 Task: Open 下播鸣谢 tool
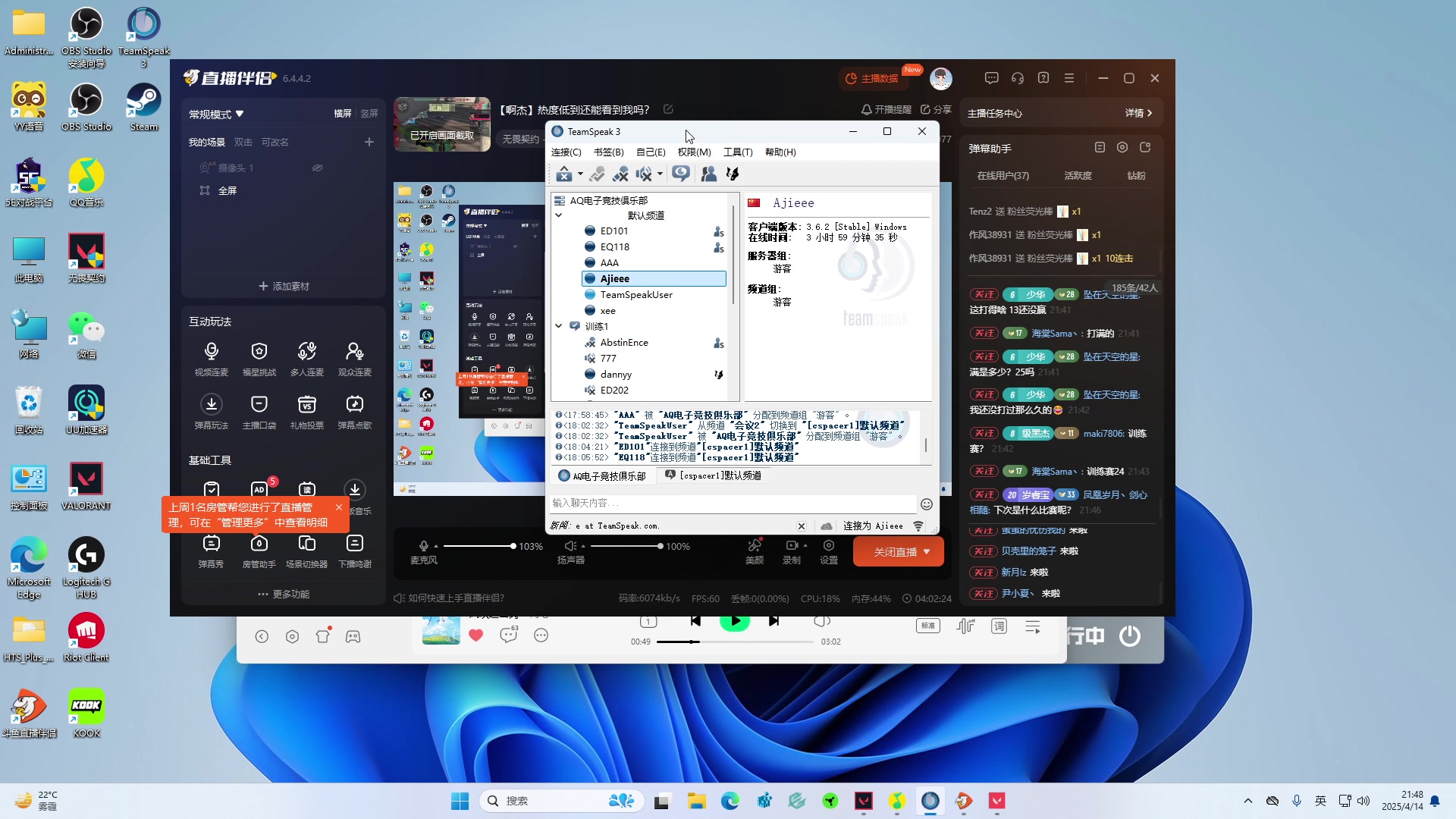355,551
